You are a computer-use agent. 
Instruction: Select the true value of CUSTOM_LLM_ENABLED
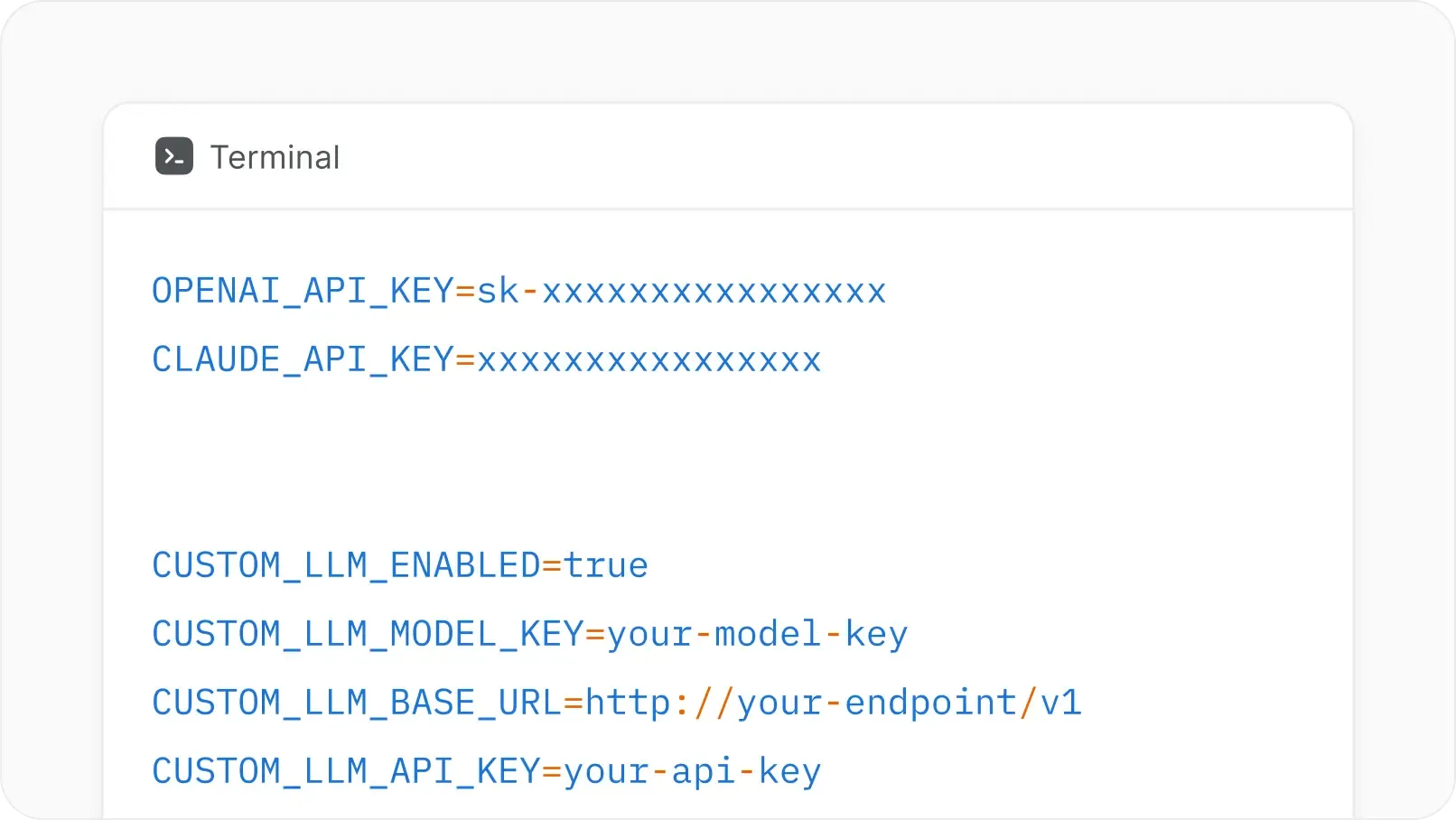tap(605, 566)
